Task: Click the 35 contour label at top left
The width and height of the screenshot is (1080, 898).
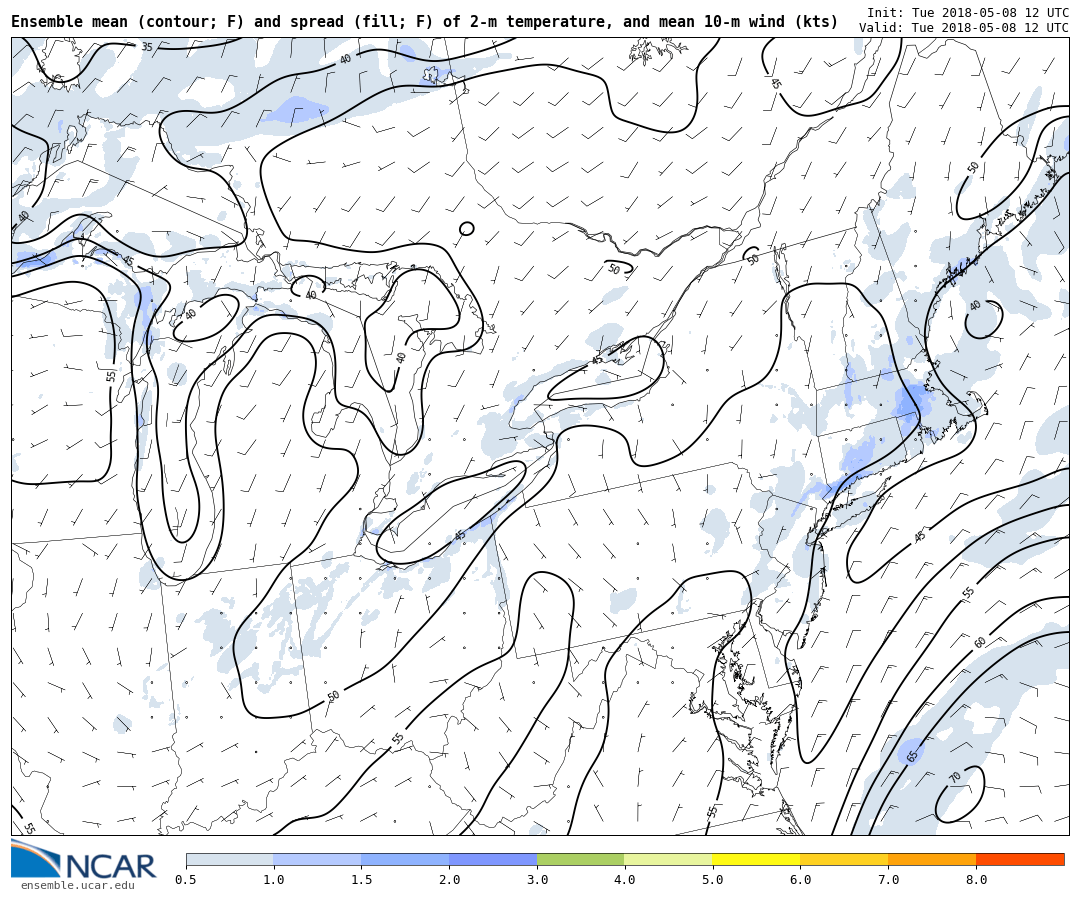Action: tap(147, 47)
